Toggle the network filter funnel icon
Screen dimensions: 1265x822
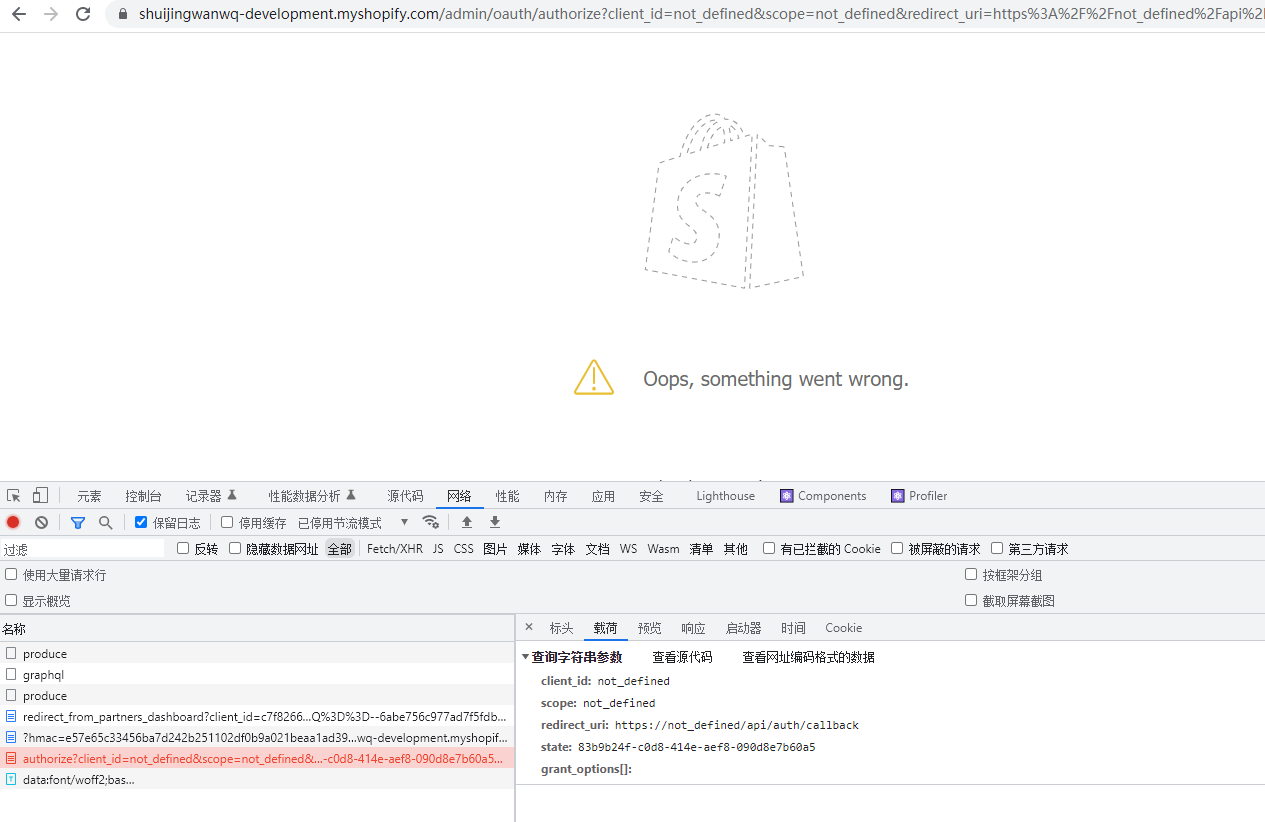78,522
